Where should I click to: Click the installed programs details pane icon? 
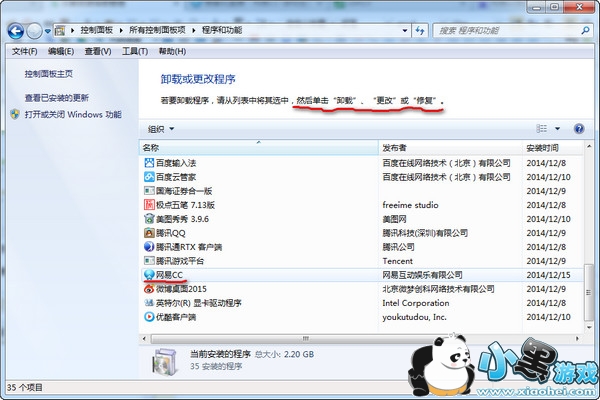tap(165, 361)
